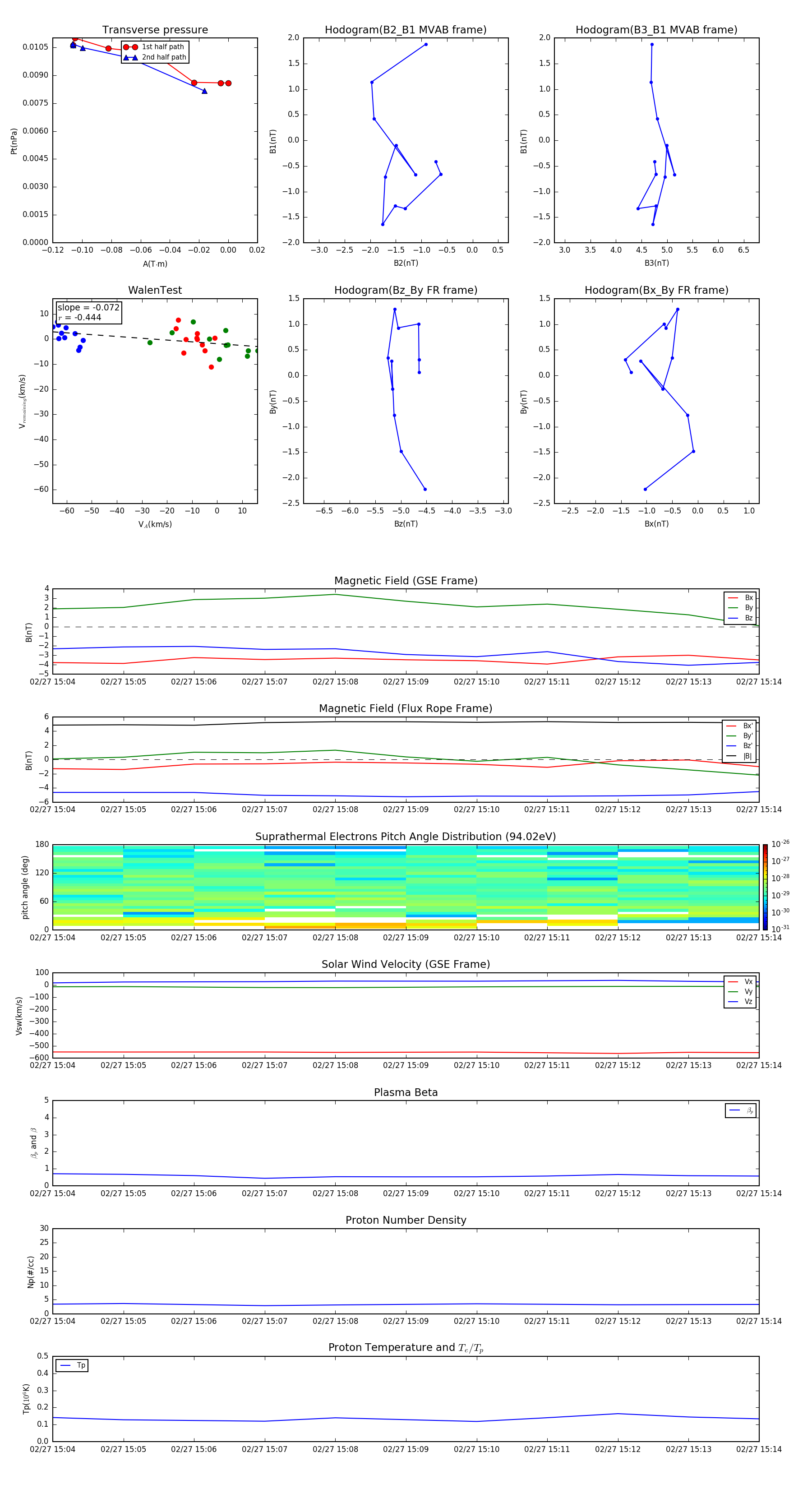Click the blue triangle marker beside 2nd half path
The width and height of the screenshot is (812, 1489).
point(130,57)
